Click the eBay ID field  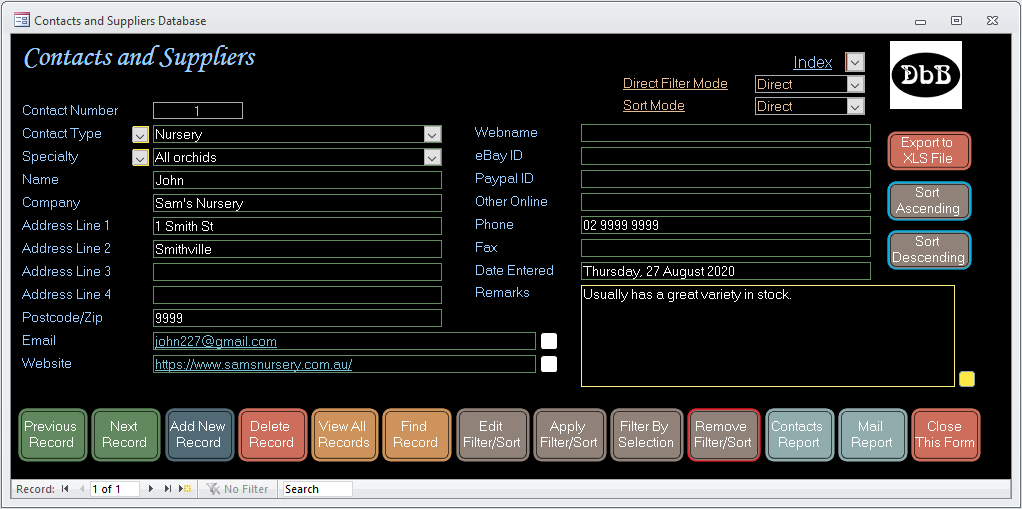tap(725, 156)
